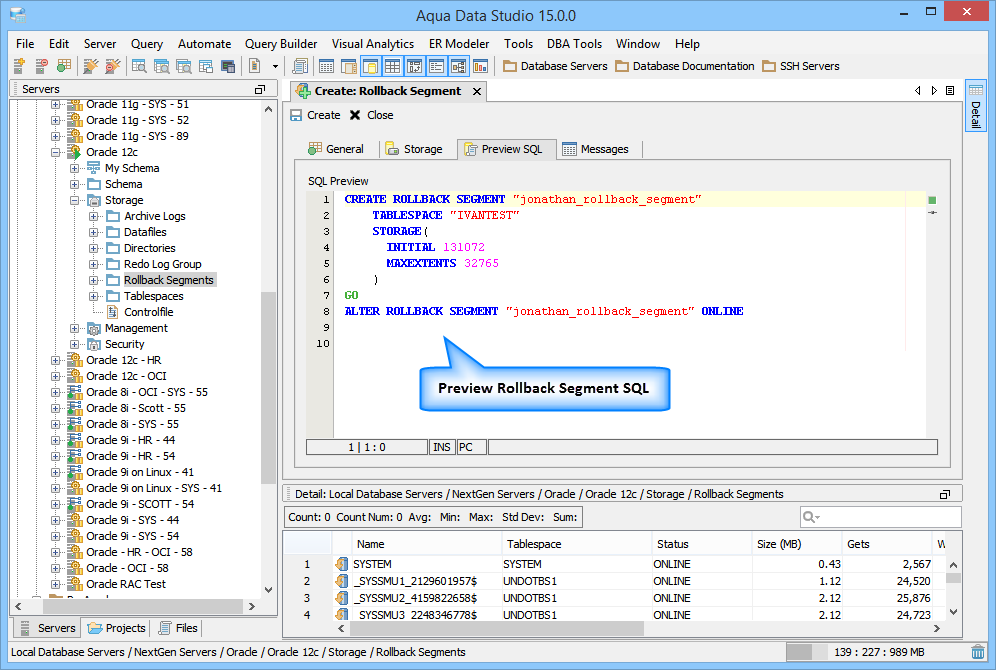Toggle the INS insert mode indicator
This screenshot has width=996, height=670.
[x=441, y=447]
